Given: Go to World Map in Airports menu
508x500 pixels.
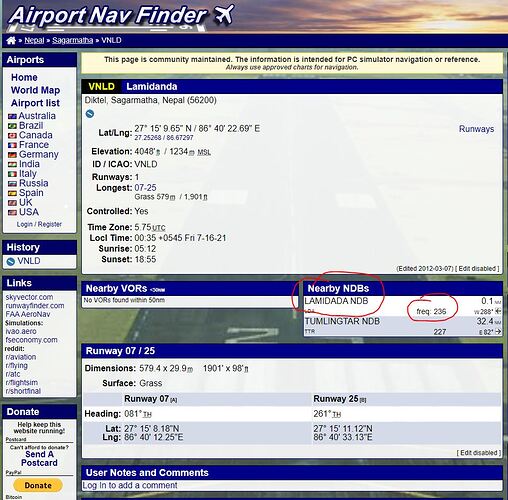Looking at the screenshot, I should point(35,90).
